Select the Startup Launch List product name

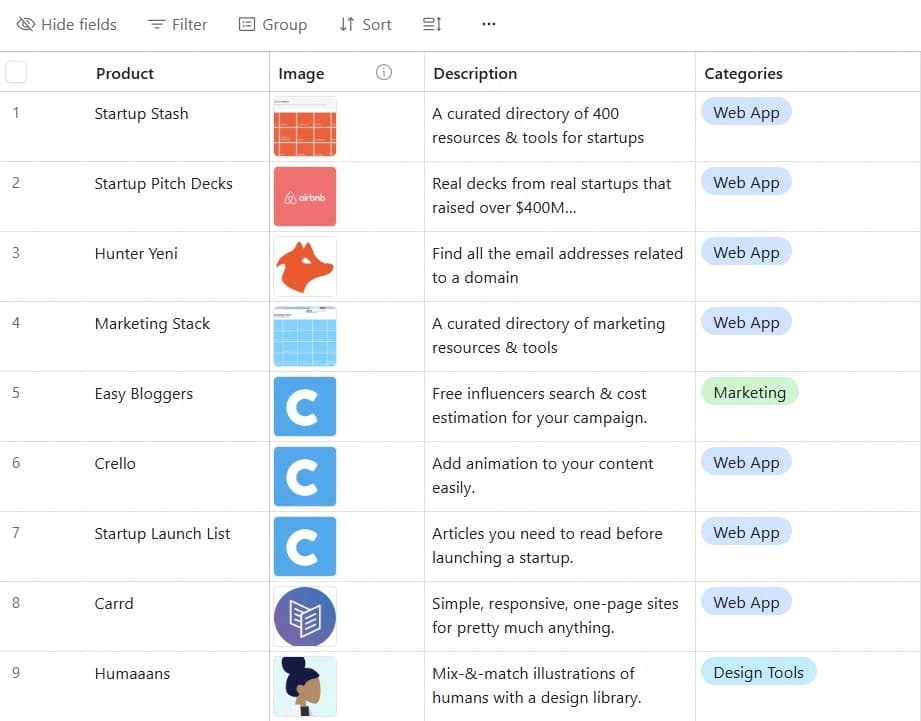point(161,533)
